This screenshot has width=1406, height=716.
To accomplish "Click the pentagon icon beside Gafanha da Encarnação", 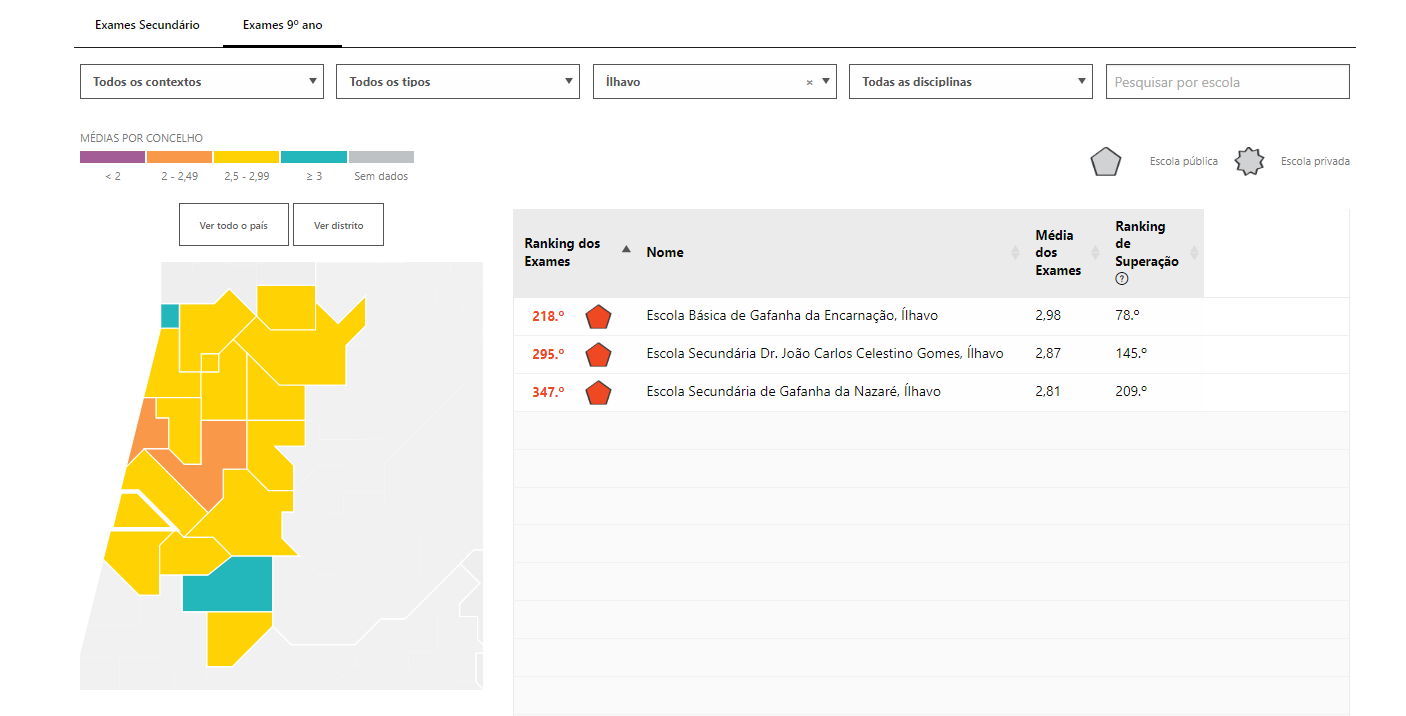I will point(598,317).
